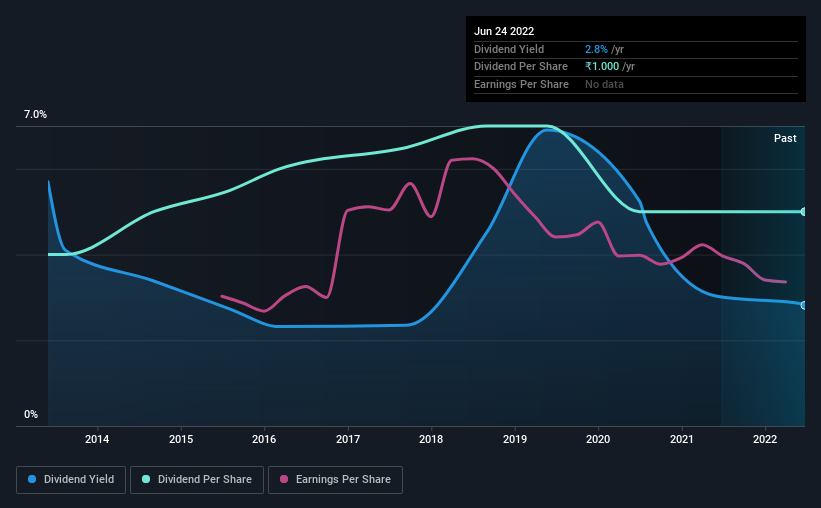Click the 2.8% dividend yield value
The width and height of the screenshot is (821, 508).
pos(596,49)
